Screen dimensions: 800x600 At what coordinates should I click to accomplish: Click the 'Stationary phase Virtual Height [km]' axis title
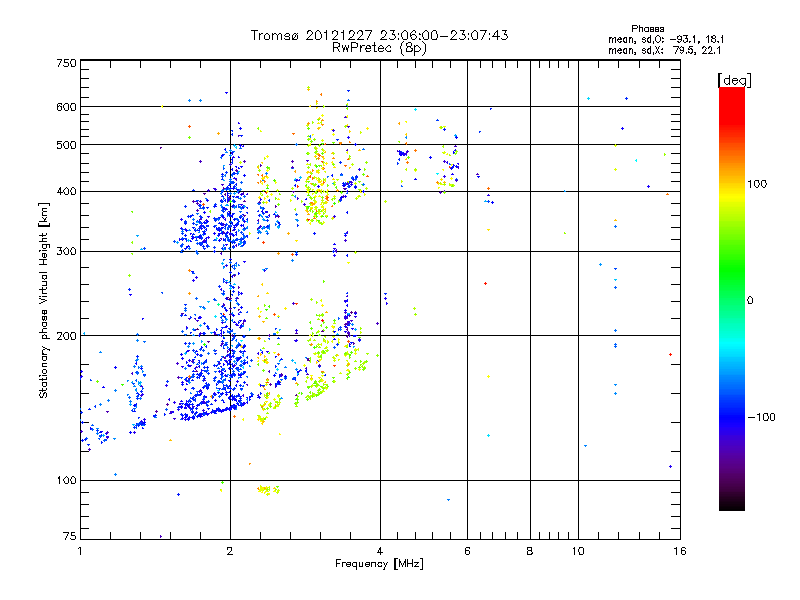[x=44, y=300]
